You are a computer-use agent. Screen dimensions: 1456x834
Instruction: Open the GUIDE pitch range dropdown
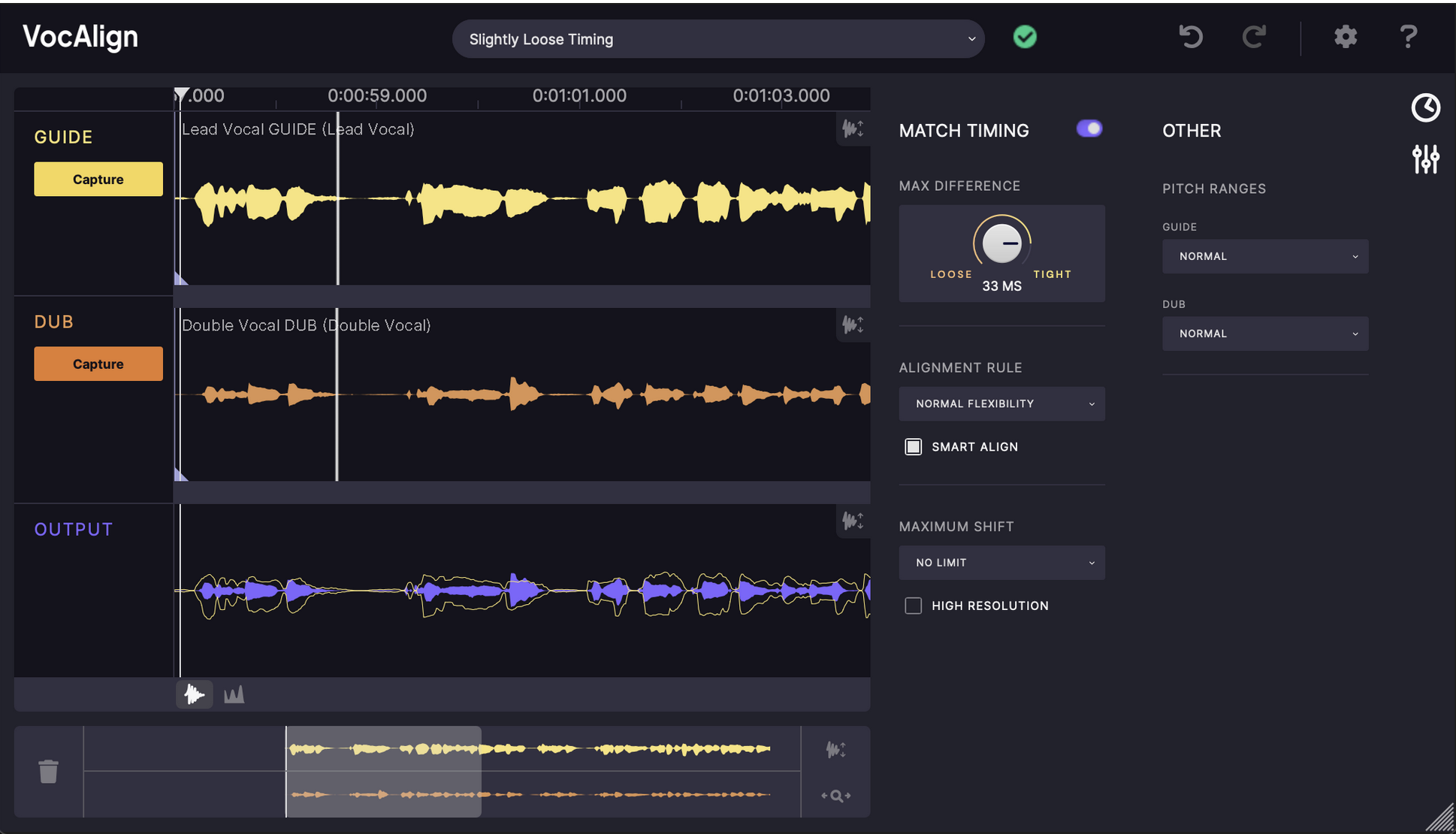pos(1264,256)
